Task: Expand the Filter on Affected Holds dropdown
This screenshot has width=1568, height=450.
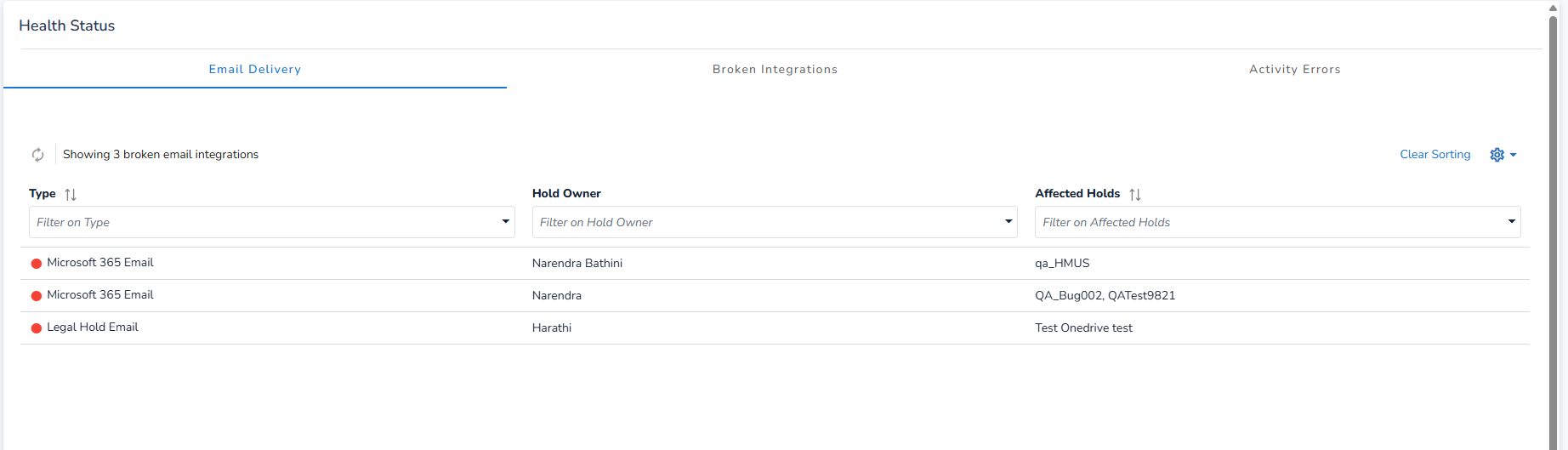Action: tap(1511, 222)
